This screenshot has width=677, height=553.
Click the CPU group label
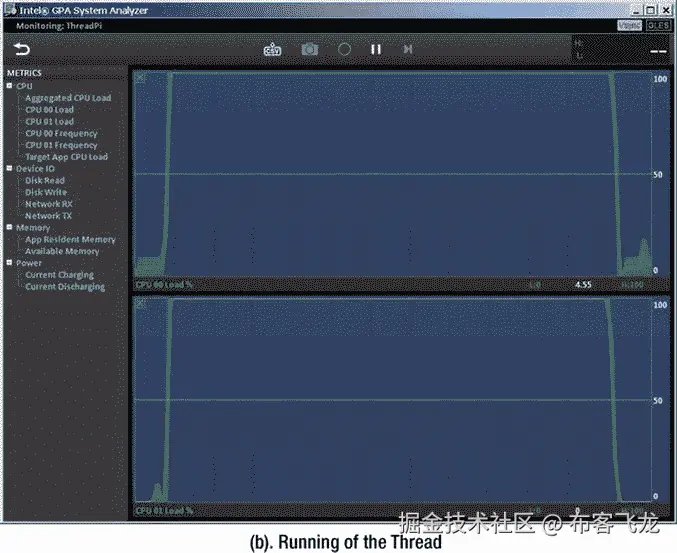(24, 86)
